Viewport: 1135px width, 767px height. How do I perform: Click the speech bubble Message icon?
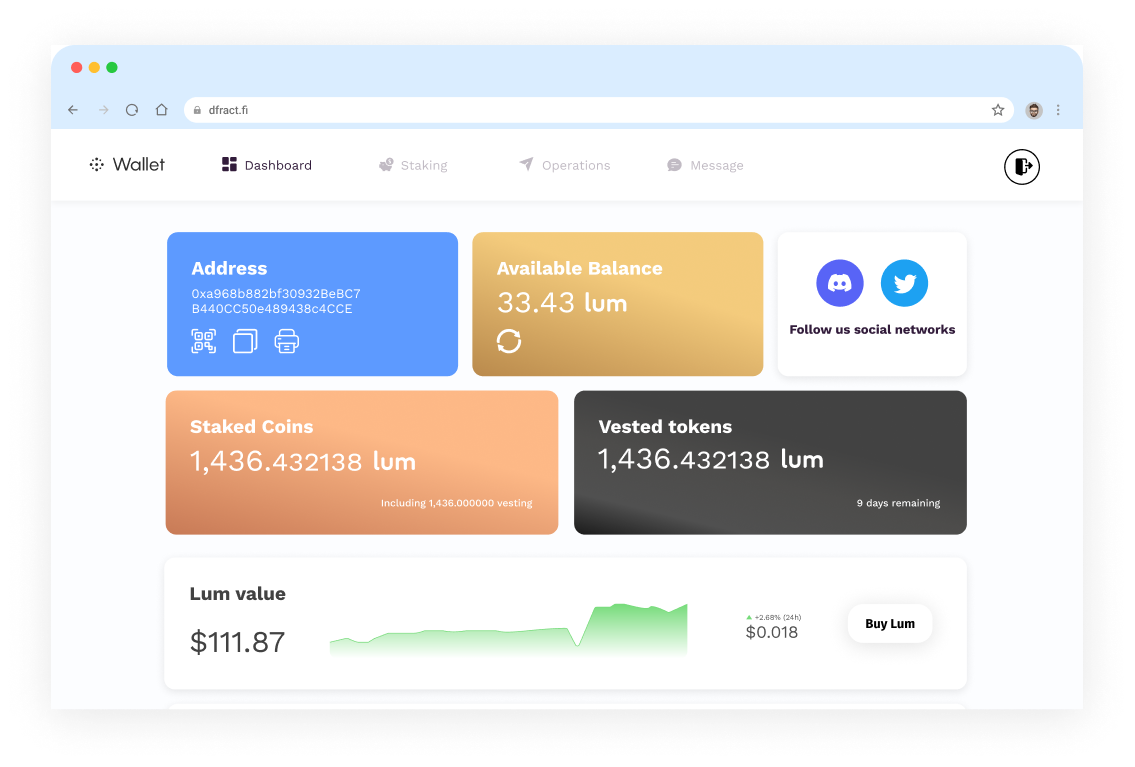tap(673, 165)
